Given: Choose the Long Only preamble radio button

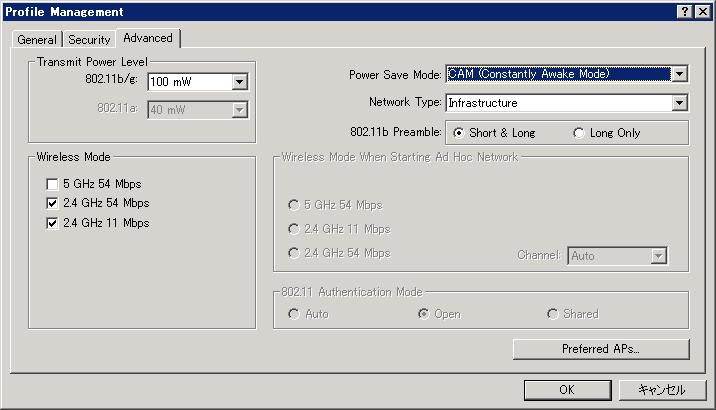Looking at the screenshot, I should (579, 133).
